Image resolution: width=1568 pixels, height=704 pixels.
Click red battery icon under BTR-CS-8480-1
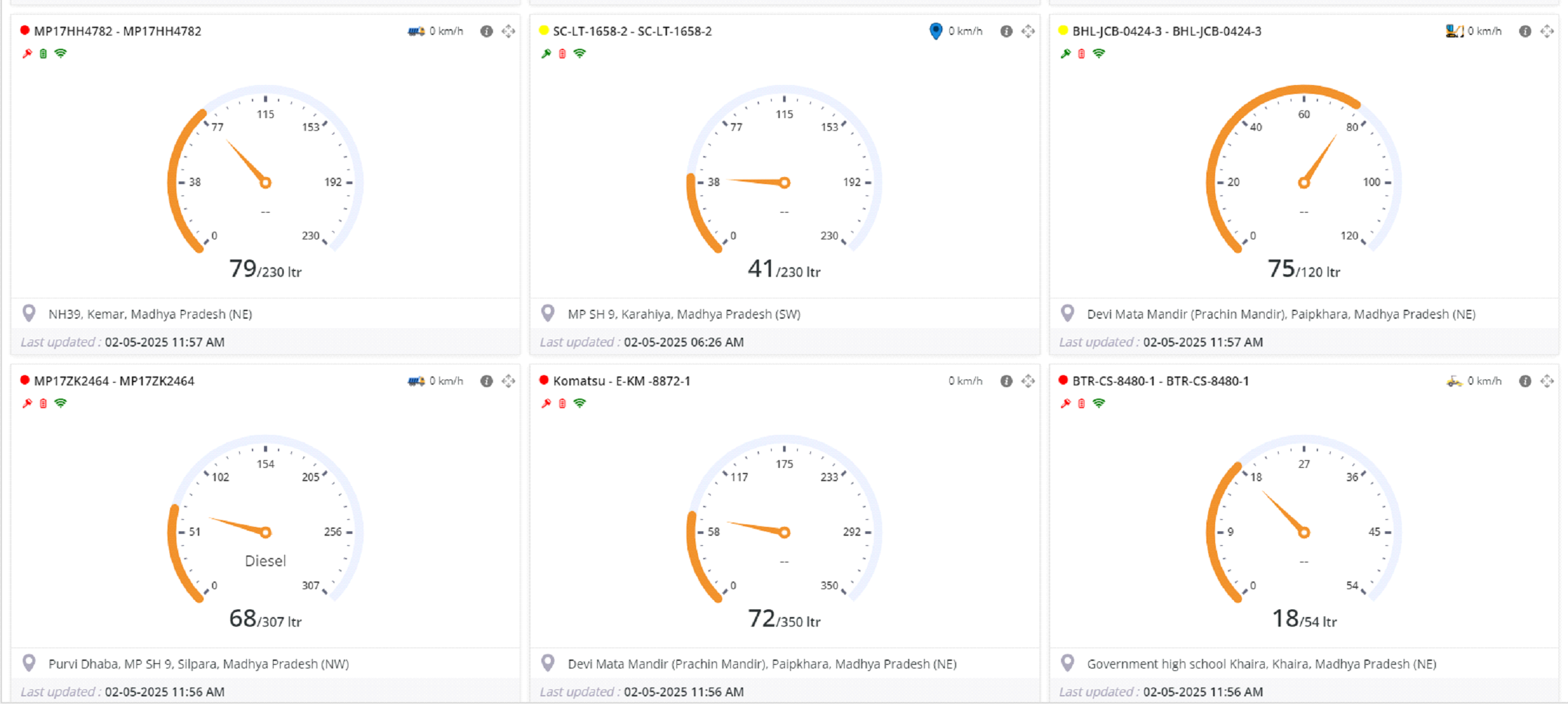[x=1081, y=403]
